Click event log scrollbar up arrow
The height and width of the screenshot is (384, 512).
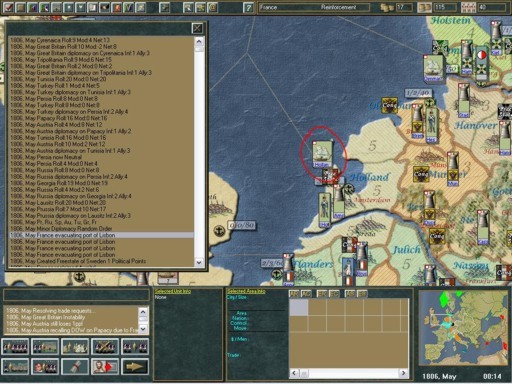point(199,41)
